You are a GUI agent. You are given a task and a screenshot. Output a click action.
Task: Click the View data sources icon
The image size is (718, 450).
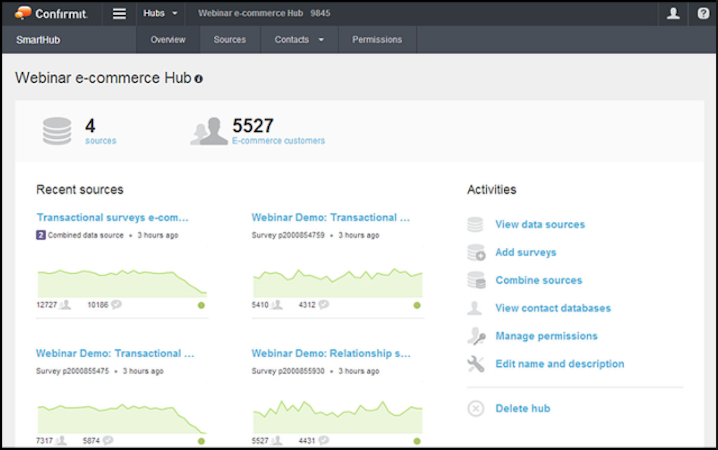475,224
